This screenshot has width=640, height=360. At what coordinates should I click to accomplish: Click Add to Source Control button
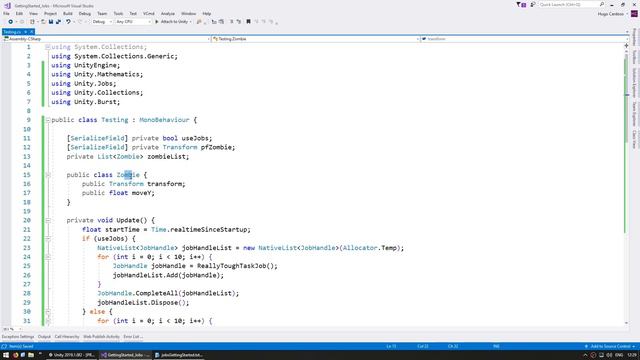611,346
